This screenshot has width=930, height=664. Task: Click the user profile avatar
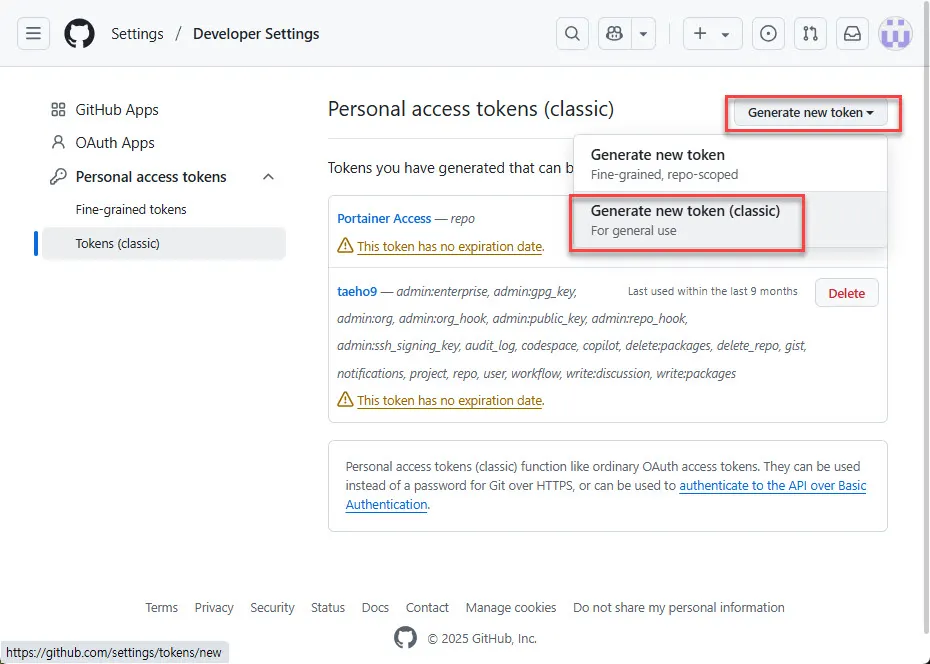coord(895,34)
